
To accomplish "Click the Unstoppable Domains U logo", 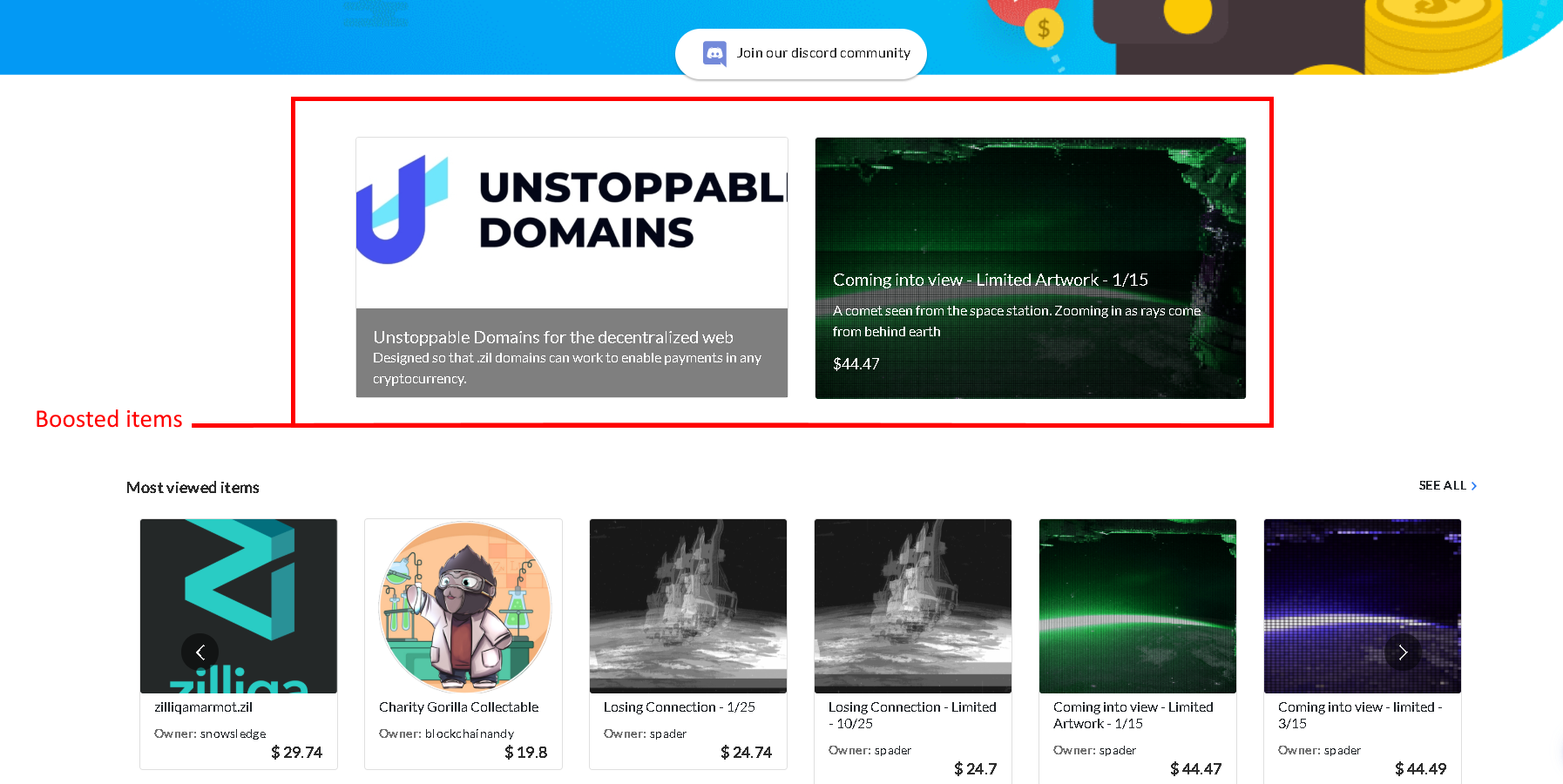I will pos(402,210).
